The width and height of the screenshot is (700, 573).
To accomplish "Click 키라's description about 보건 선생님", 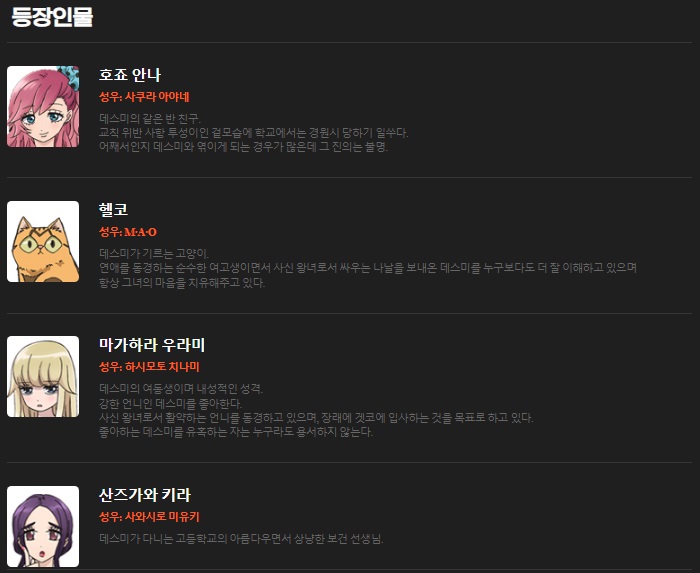I will tap(241, 539).
